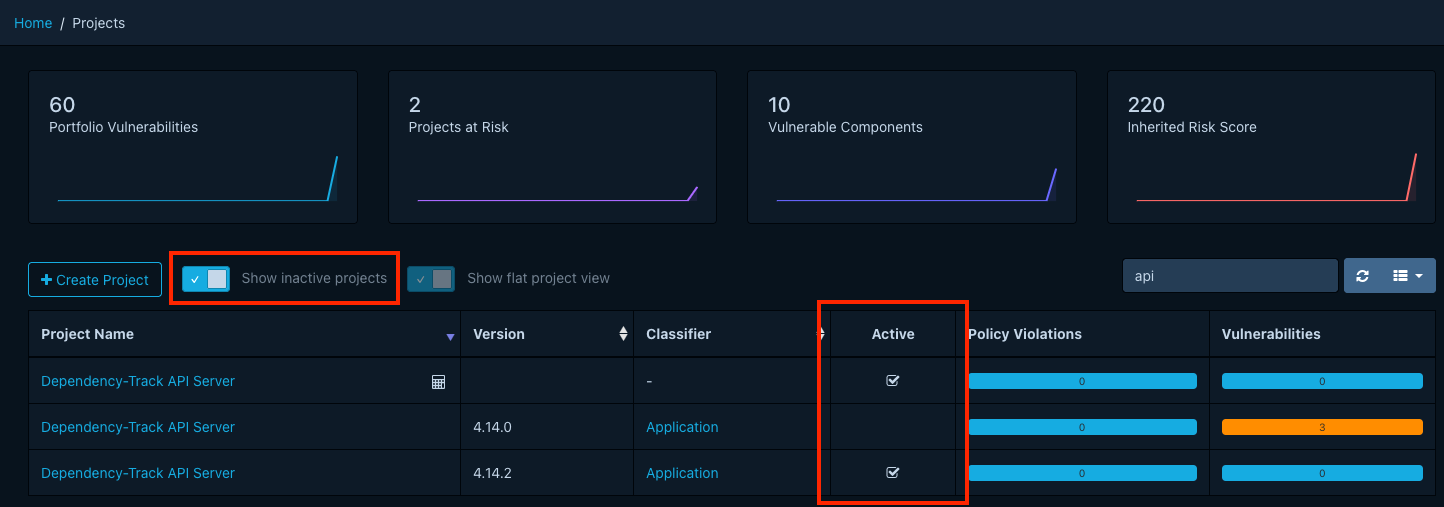Click the Portfolio Vulnerabilities card
The height and width of the screenshot is (507, 1444).
tap(193, 147)
